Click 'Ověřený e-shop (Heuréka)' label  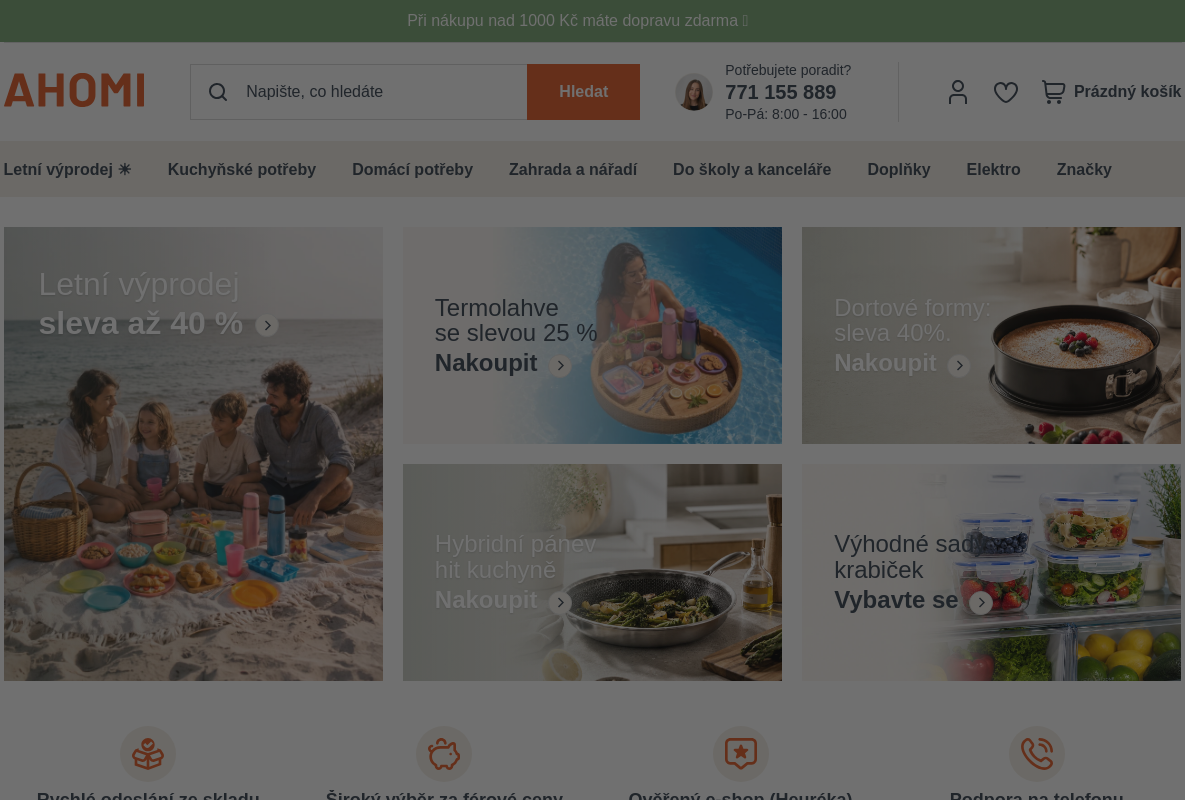pyautogui.click(x=741, y=796)
